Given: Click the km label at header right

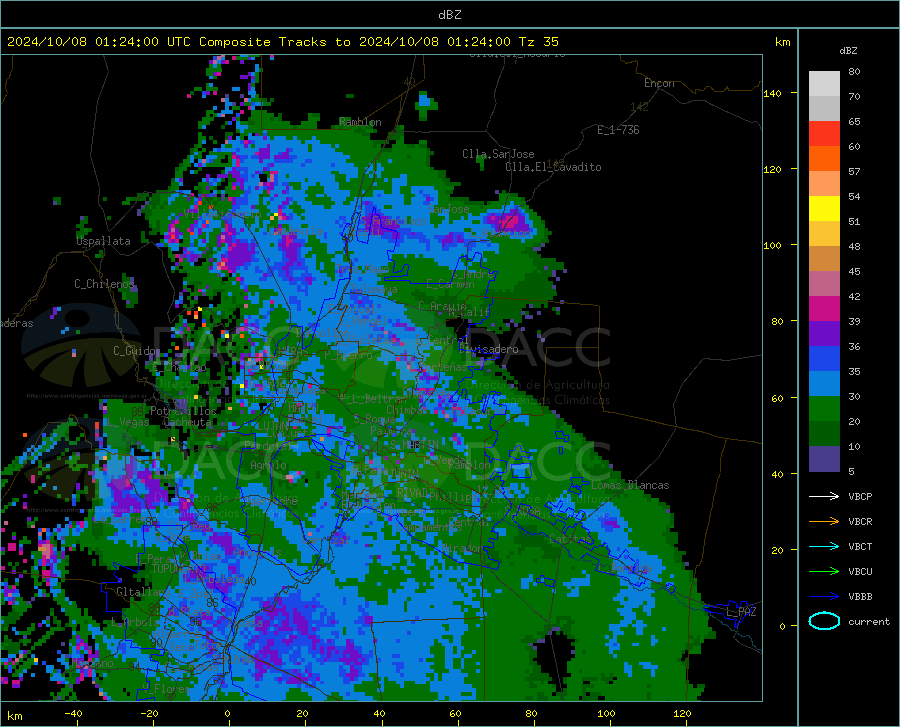Looking at the screenshot, I should [782, 42].
